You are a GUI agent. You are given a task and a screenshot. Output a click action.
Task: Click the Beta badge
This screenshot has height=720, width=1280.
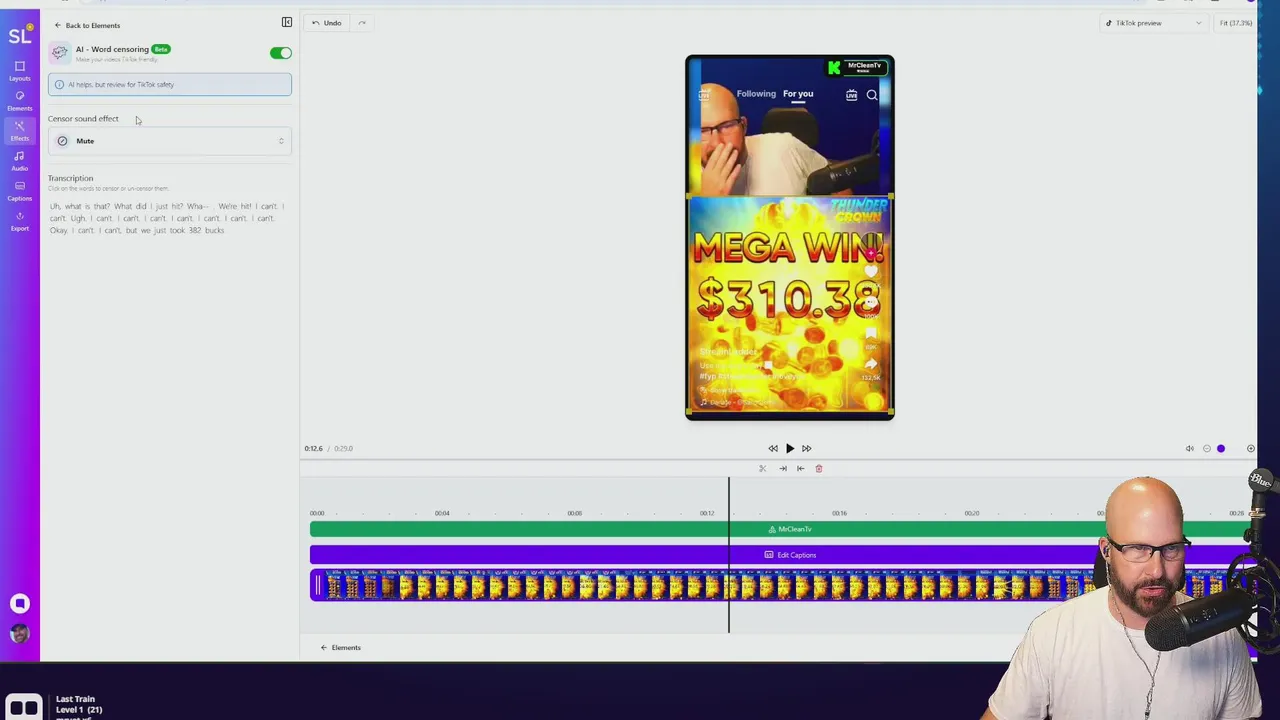161,49
